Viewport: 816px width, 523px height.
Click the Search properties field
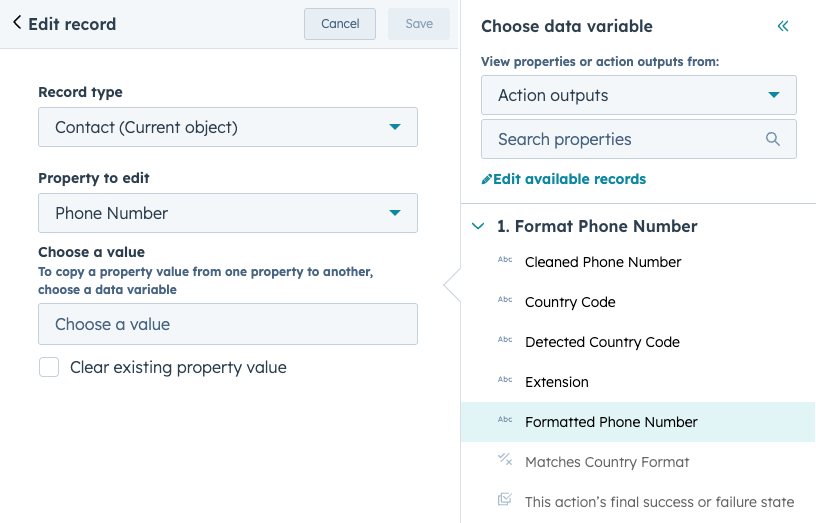tap(625, 139)
